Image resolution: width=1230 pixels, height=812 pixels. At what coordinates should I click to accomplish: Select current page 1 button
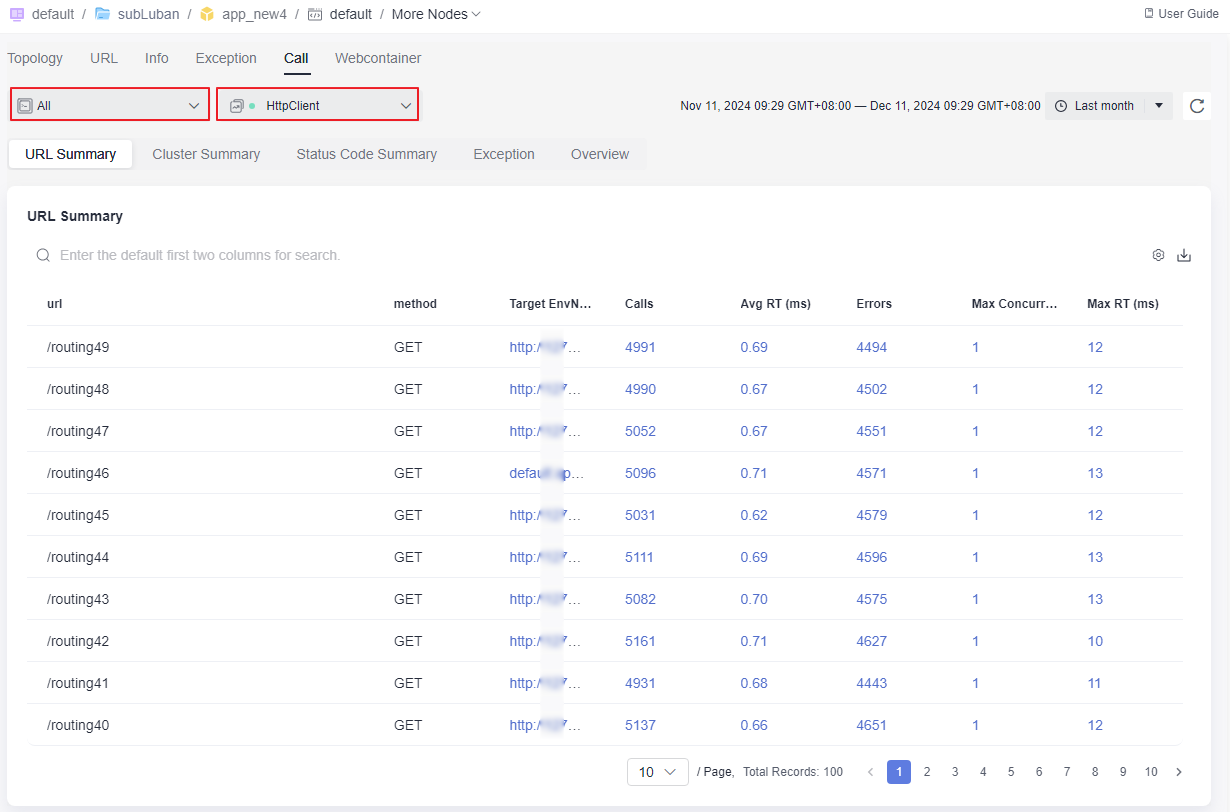pyautogui.click(x=899, y=772)
